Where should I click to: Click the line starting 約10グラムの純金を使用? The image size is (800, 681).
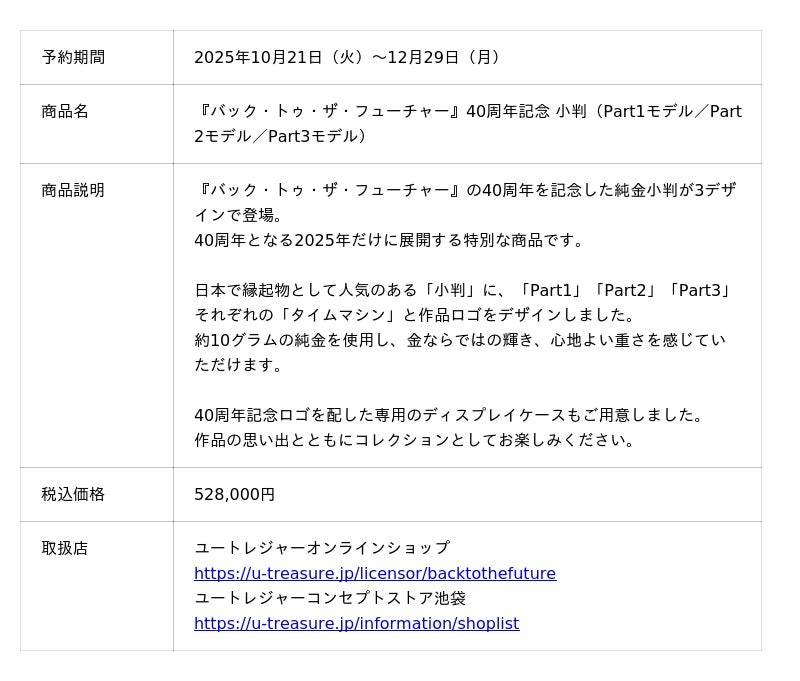point(459,340)
